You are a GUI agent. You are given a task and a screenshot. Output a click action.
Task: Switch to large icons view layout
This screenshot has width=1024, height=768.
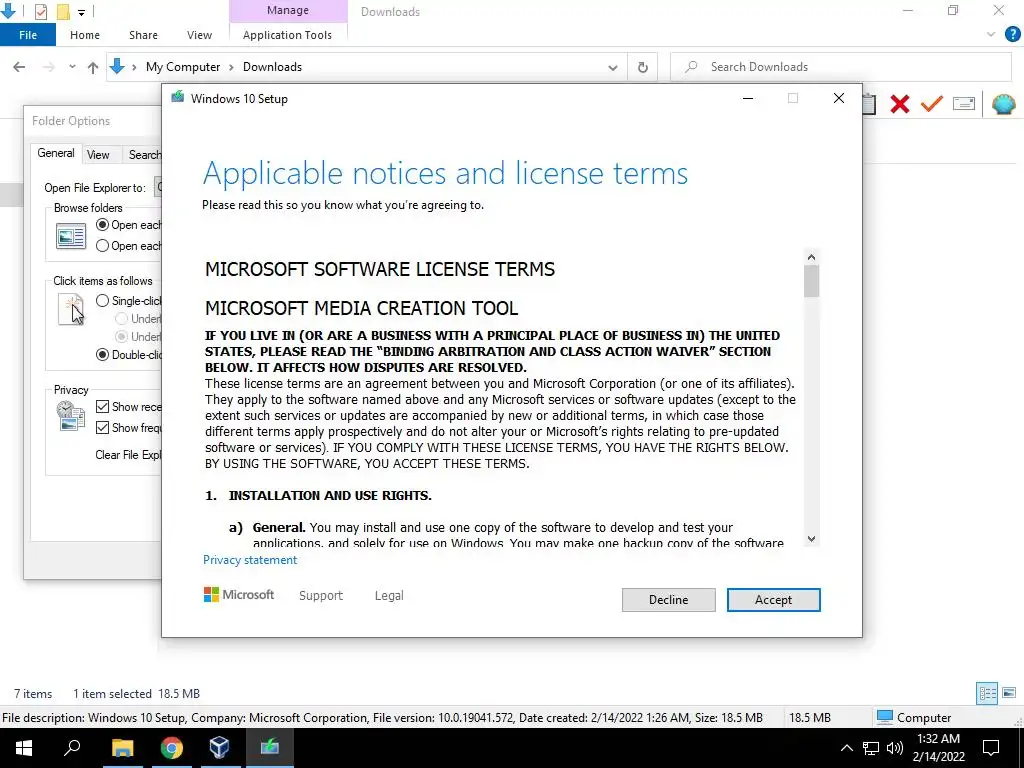click(x=1008, y=693)
